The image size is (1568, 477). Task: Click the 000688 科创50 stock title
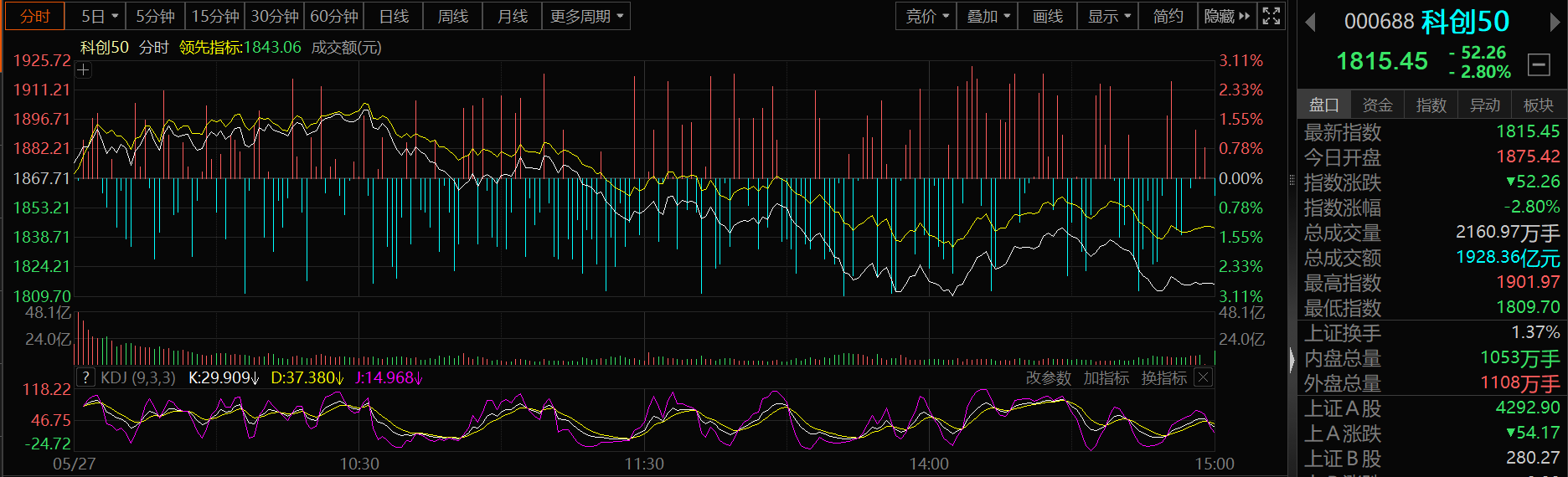point(1426,22)
